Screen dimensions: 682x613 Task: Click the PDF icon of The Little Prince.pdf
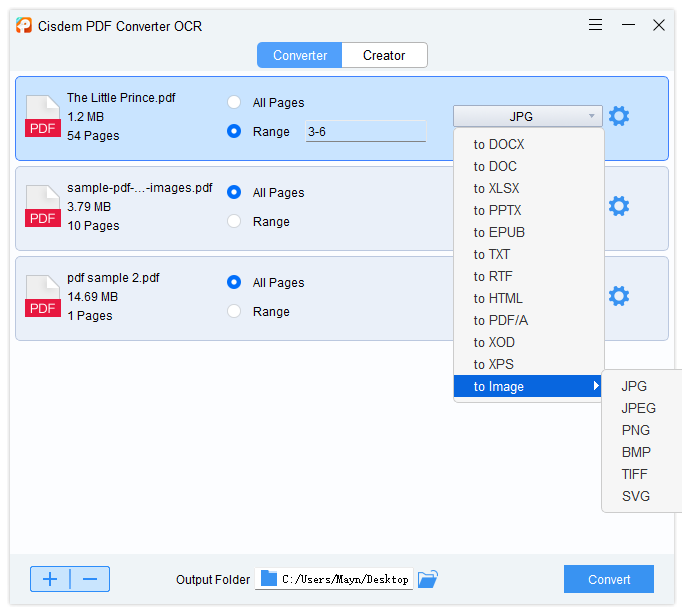tap(43, 117)
